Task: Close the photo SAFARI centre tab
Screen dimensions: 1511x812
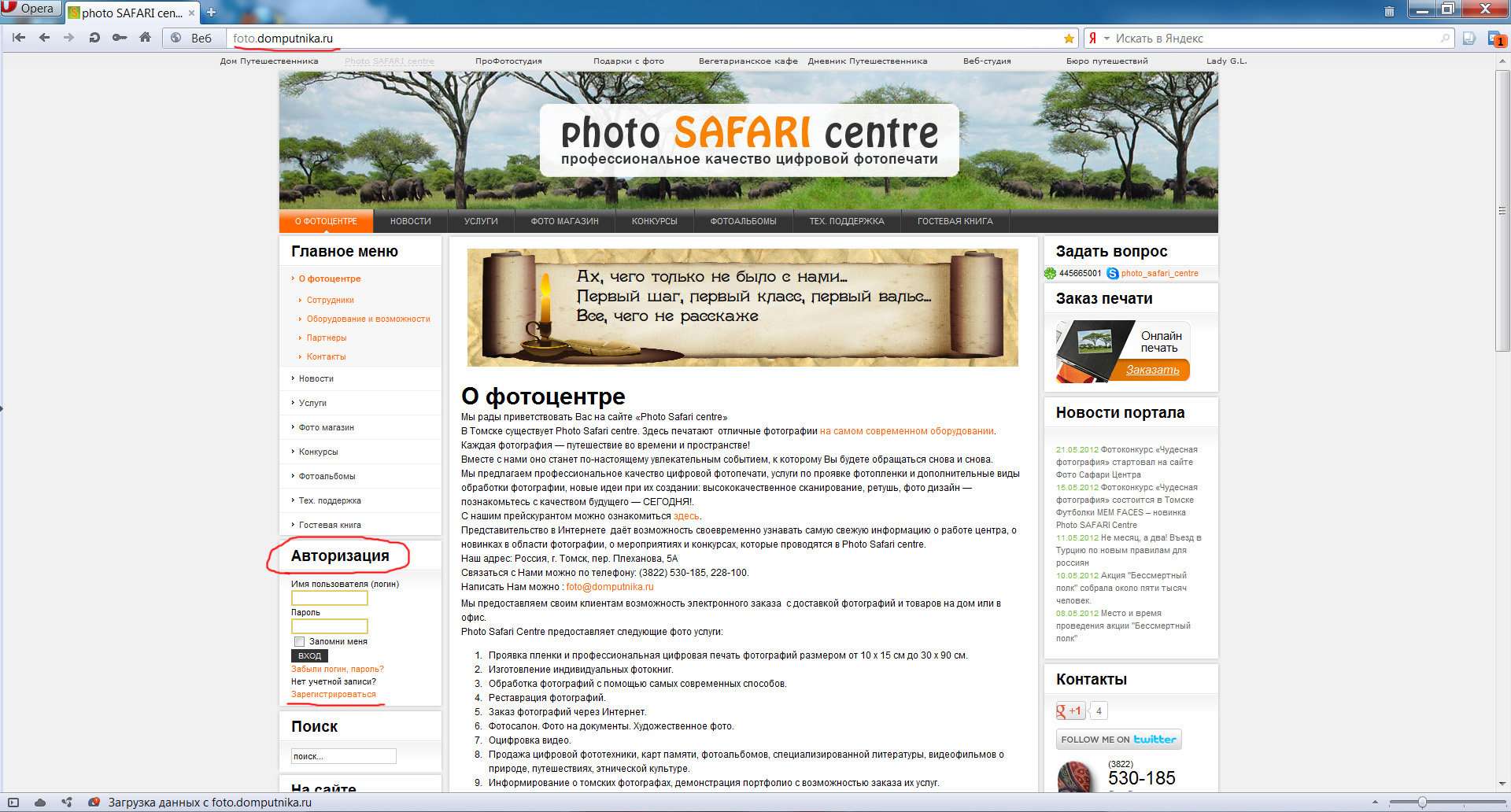Action: 193,12
